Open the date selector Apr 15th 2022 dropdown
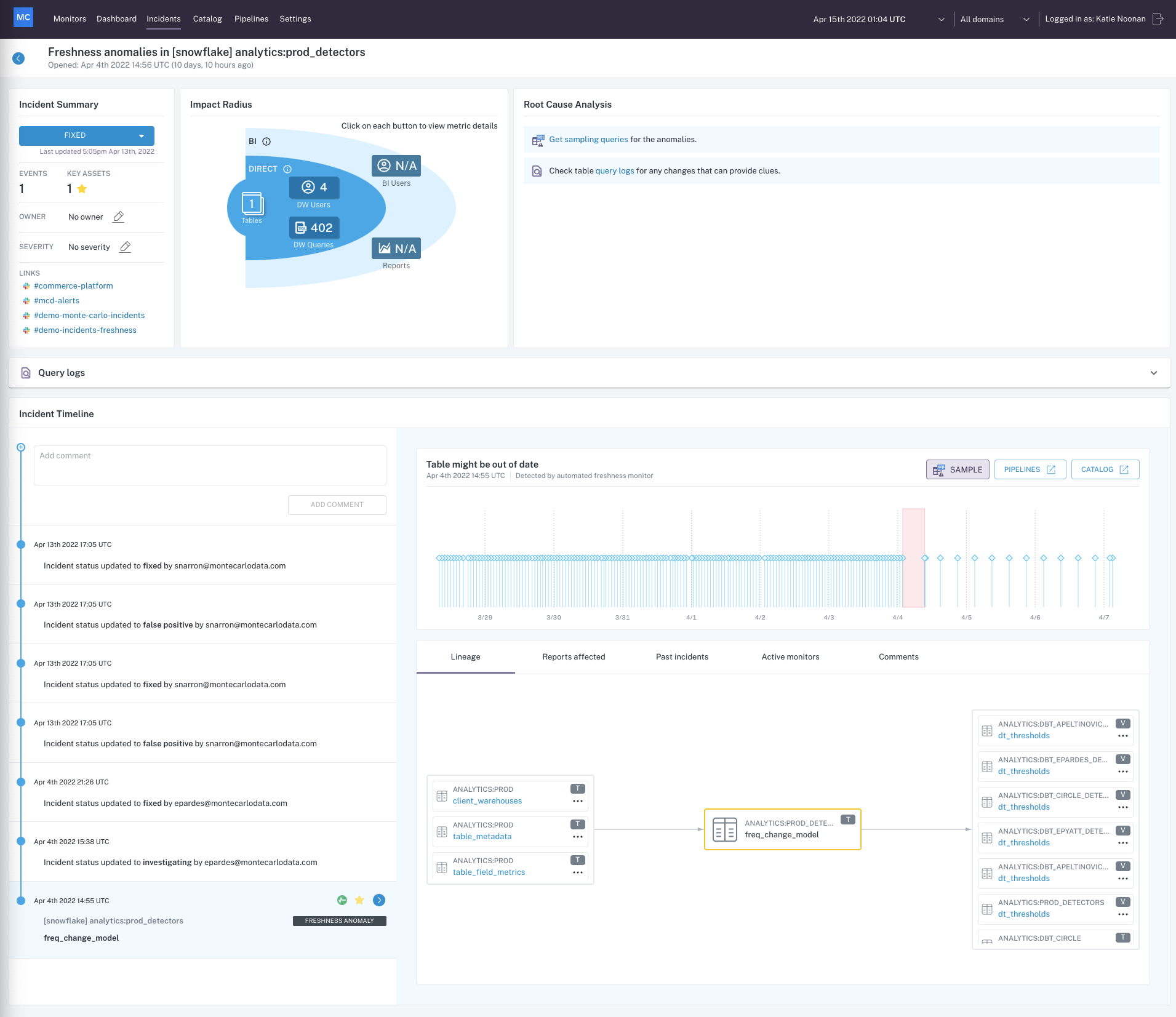The height and width of the screenshot is (1017, 1176). pyautogui.click(x=878, y=19)
